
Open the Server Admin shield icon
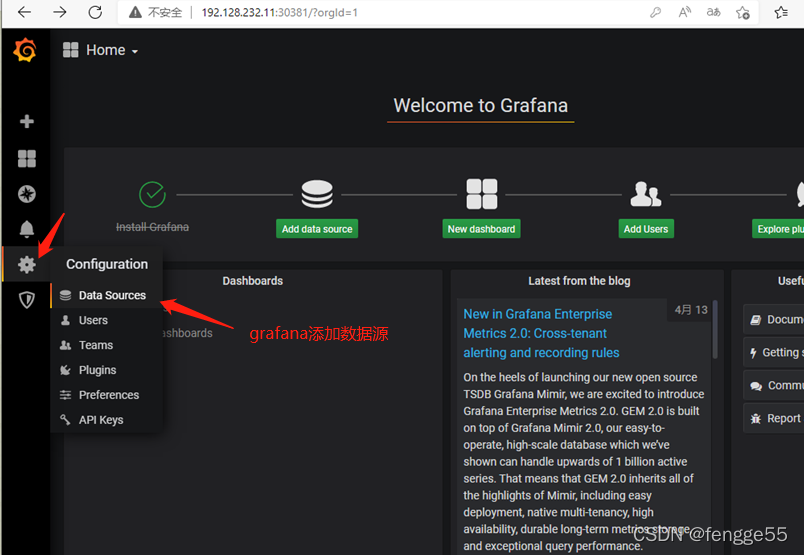(27, 300)
